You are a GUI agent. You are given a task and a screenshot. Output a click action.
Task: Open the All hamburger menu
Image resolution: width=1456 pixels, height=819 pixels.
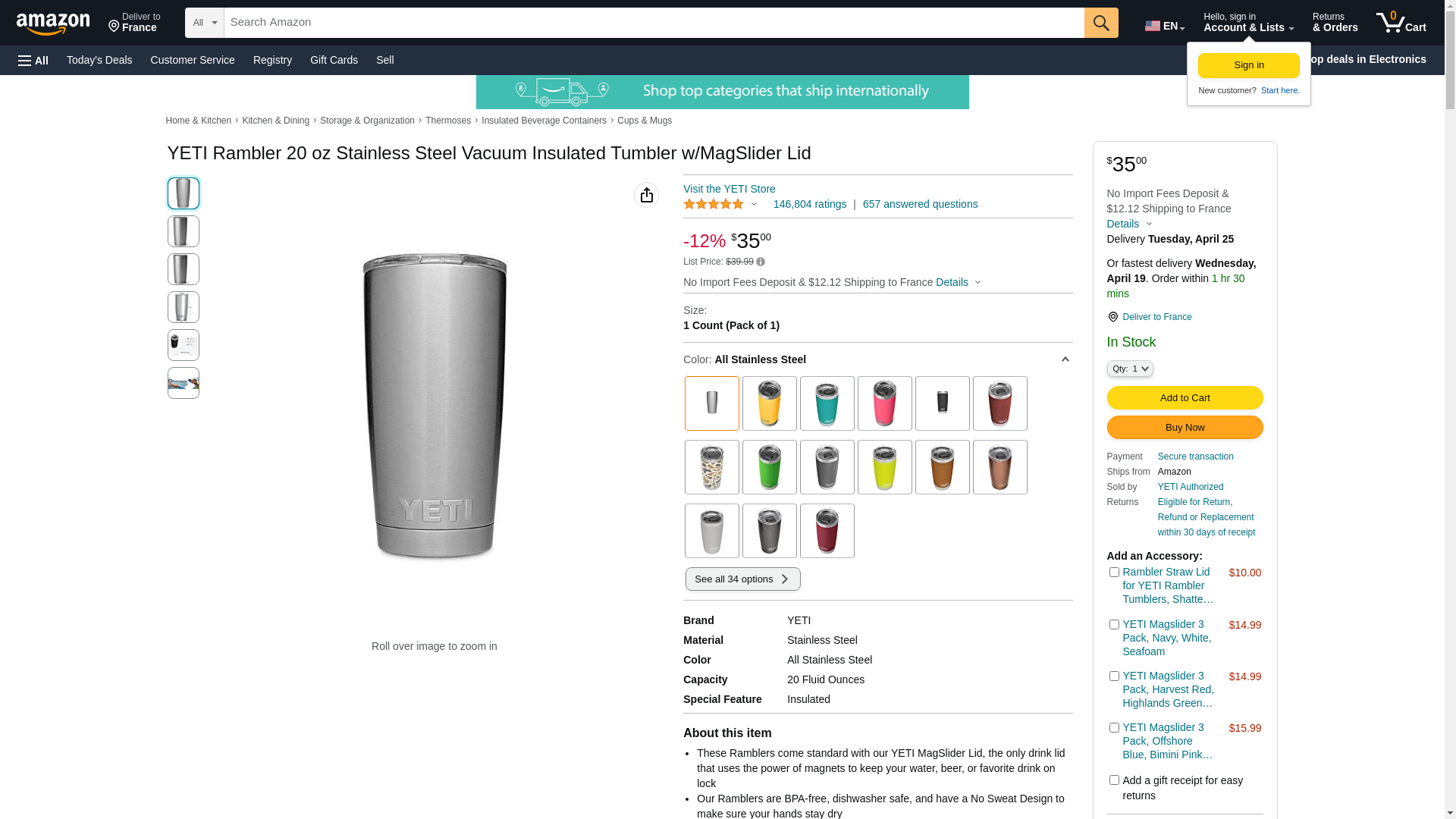coord(33,60)
